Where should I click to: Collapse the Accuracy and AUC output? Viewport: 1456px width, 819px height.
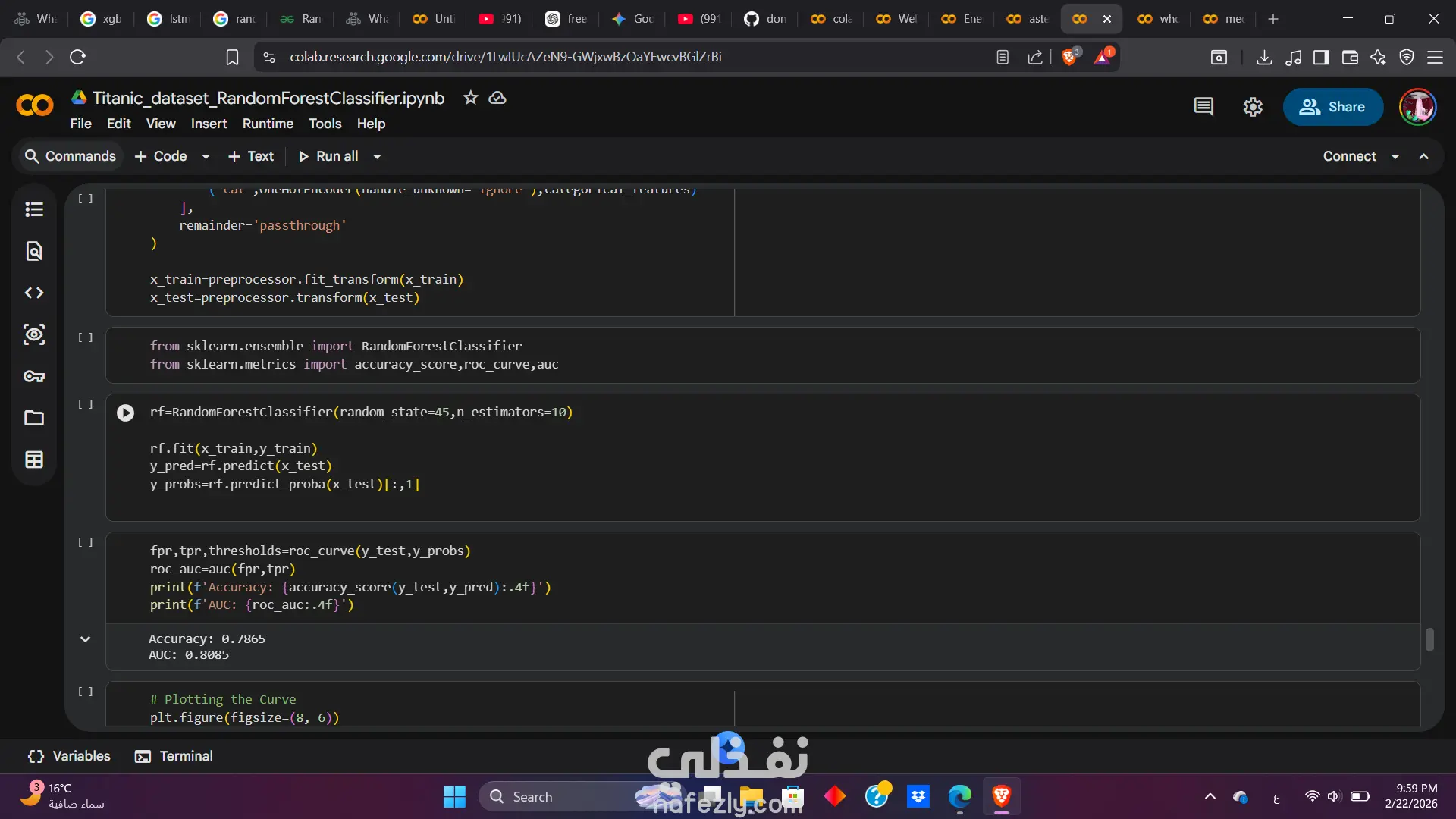pos(86,639)
